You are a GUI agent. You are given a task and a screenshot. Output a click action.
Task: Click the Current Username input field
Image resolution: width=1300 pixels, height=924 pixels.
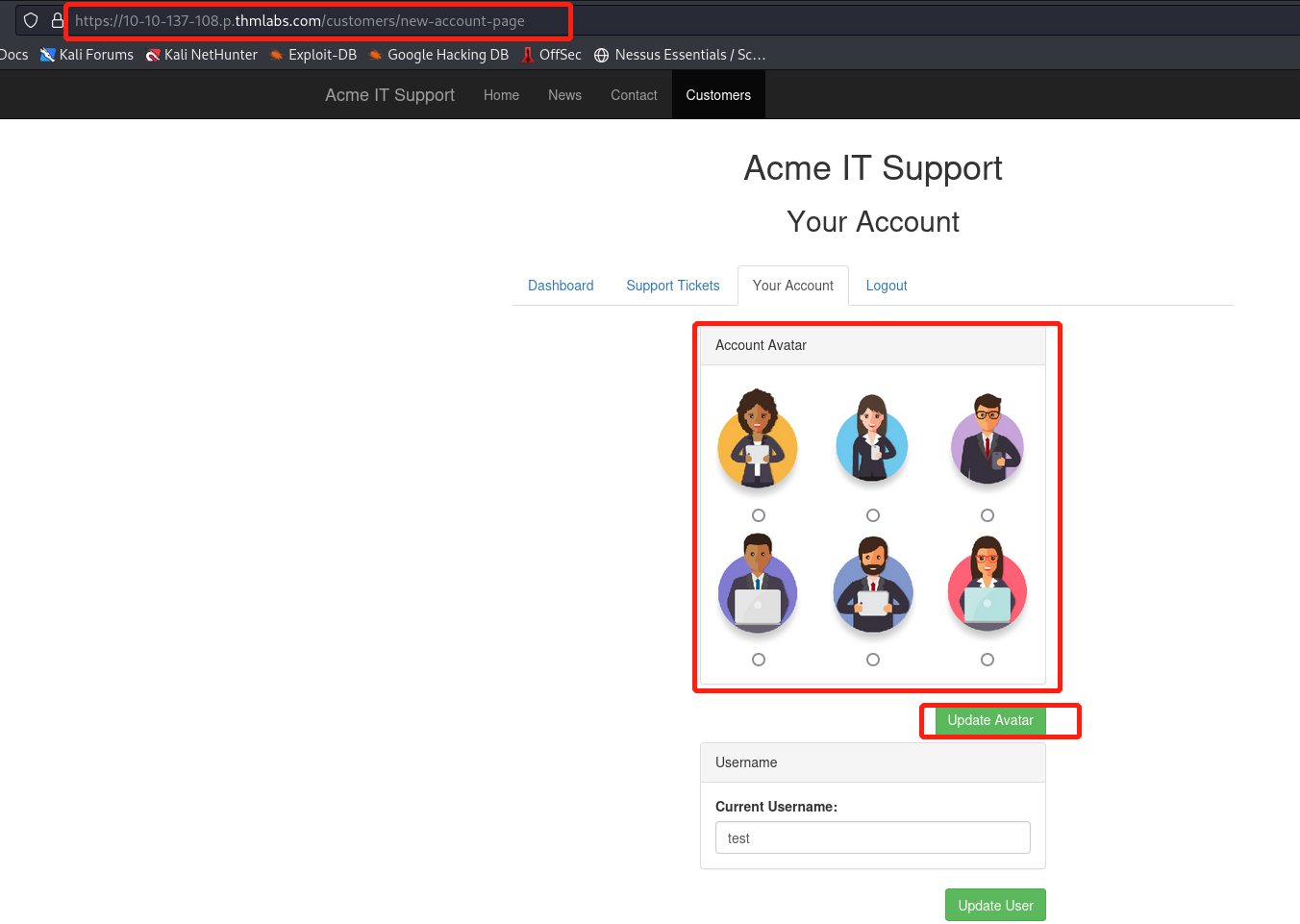tap(872, 837)
